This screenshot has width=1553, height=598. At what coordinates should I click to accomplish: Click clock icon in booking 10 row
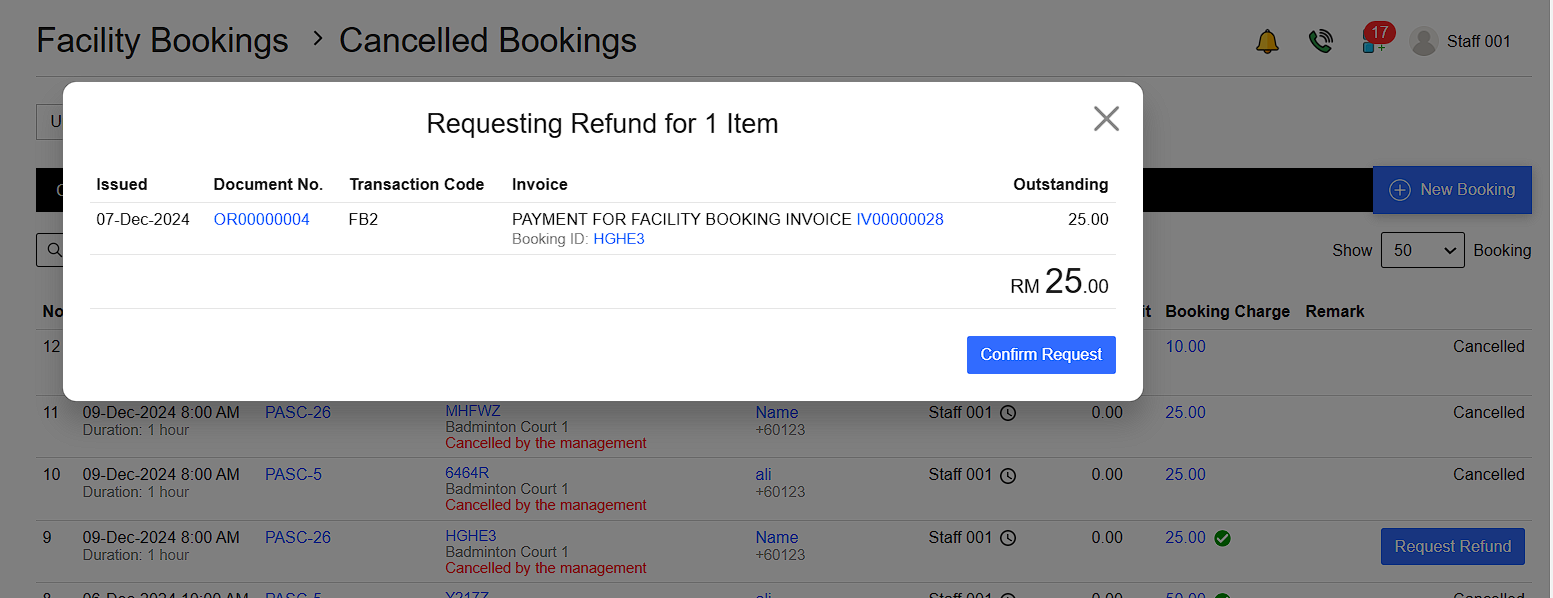[x=1008, y=476]
